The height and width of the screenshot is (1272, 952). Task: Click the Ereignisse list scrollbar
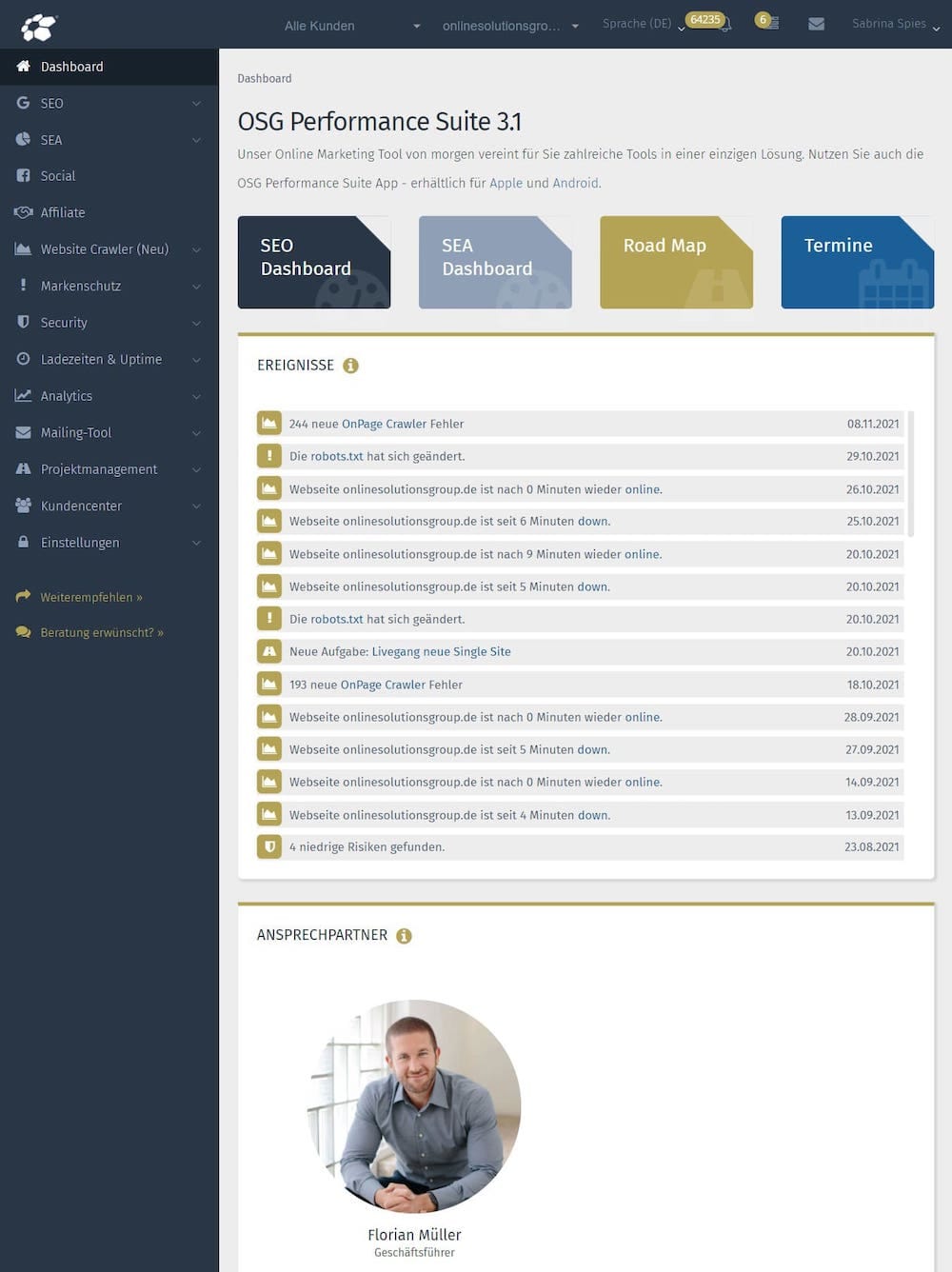tap(911, 473)
